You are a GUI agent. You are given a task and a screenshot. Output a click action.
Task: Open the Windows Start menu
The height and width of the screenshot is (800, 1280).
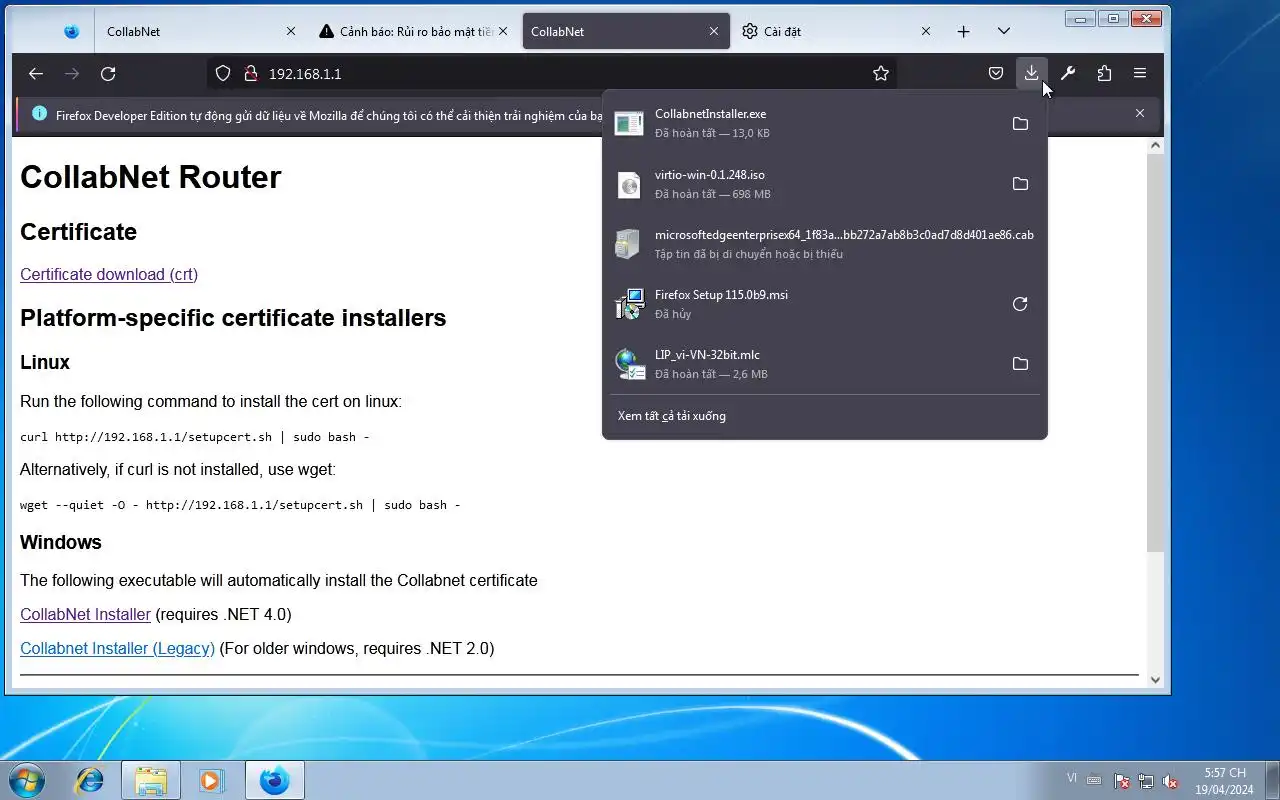click(26, 780)
